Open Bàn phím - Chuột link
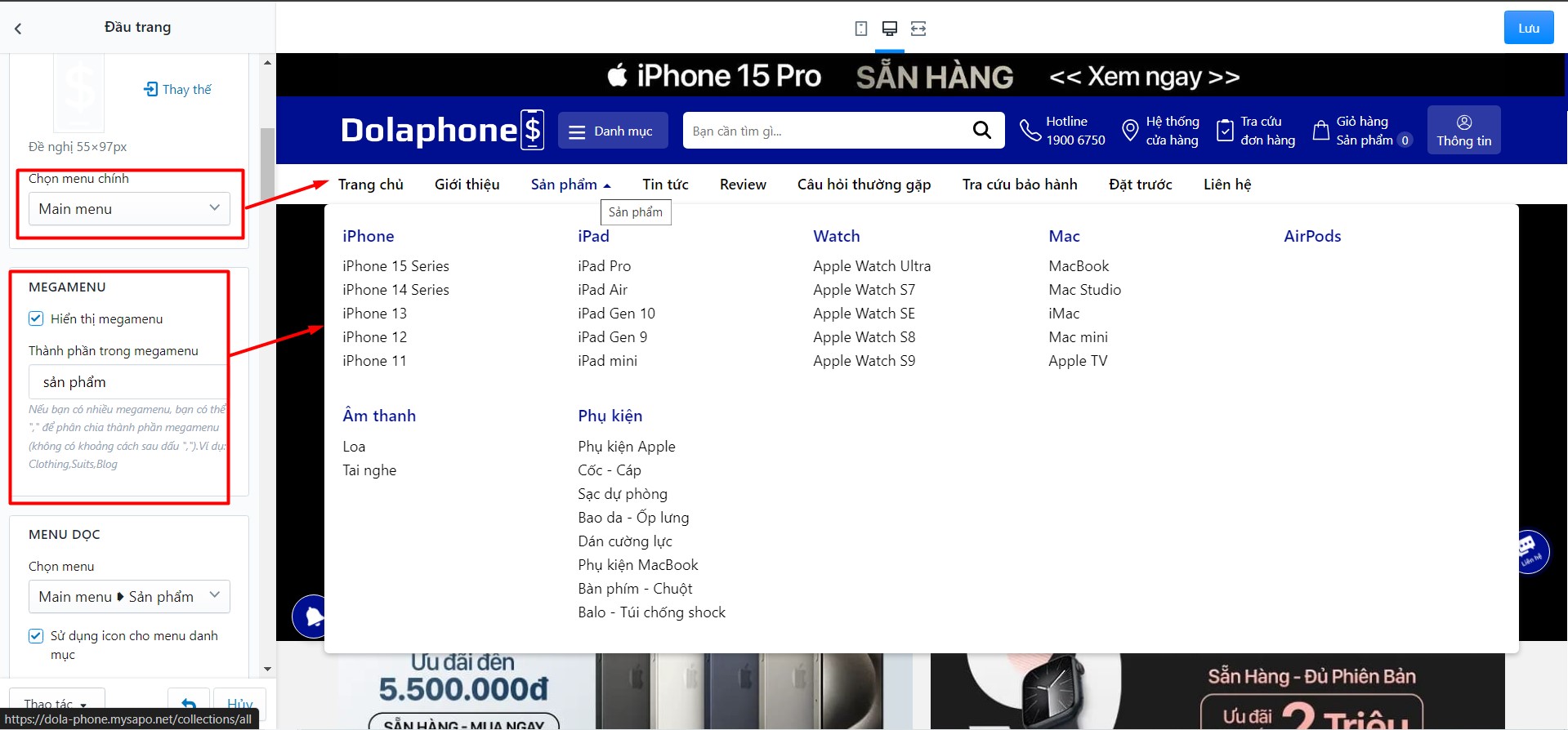This screenshot has height=730, width=1568. click(x=635, y=589)
